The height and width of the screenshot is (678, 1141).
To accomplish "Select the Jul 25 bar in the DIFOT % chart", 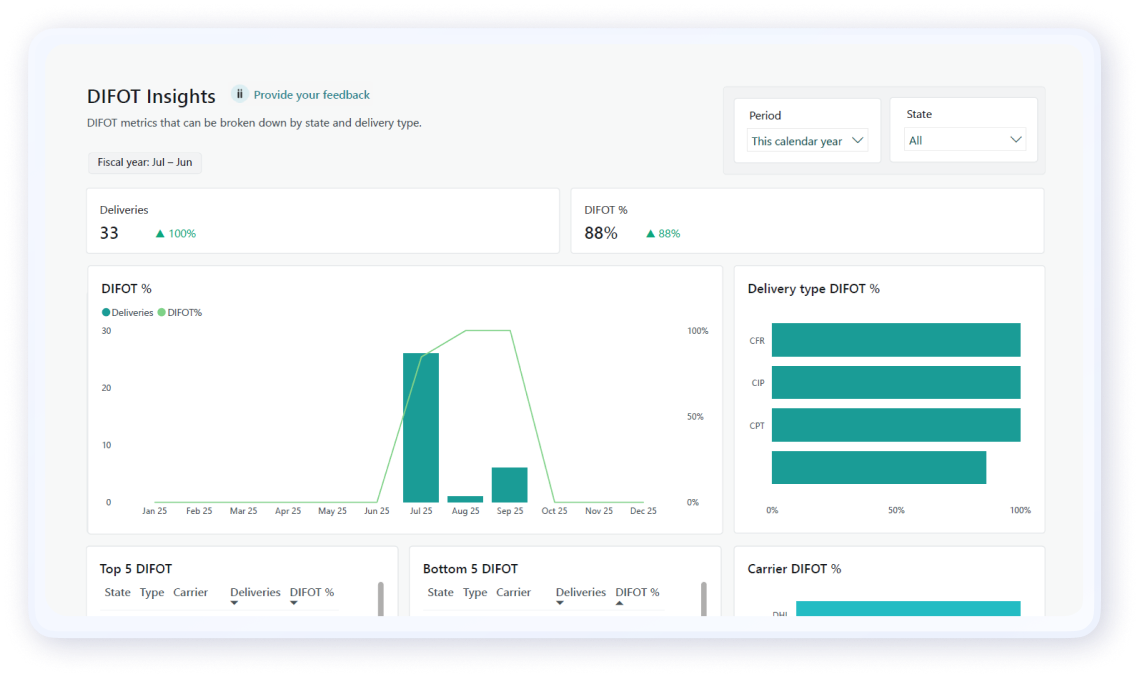I will [x=420, y=425].
